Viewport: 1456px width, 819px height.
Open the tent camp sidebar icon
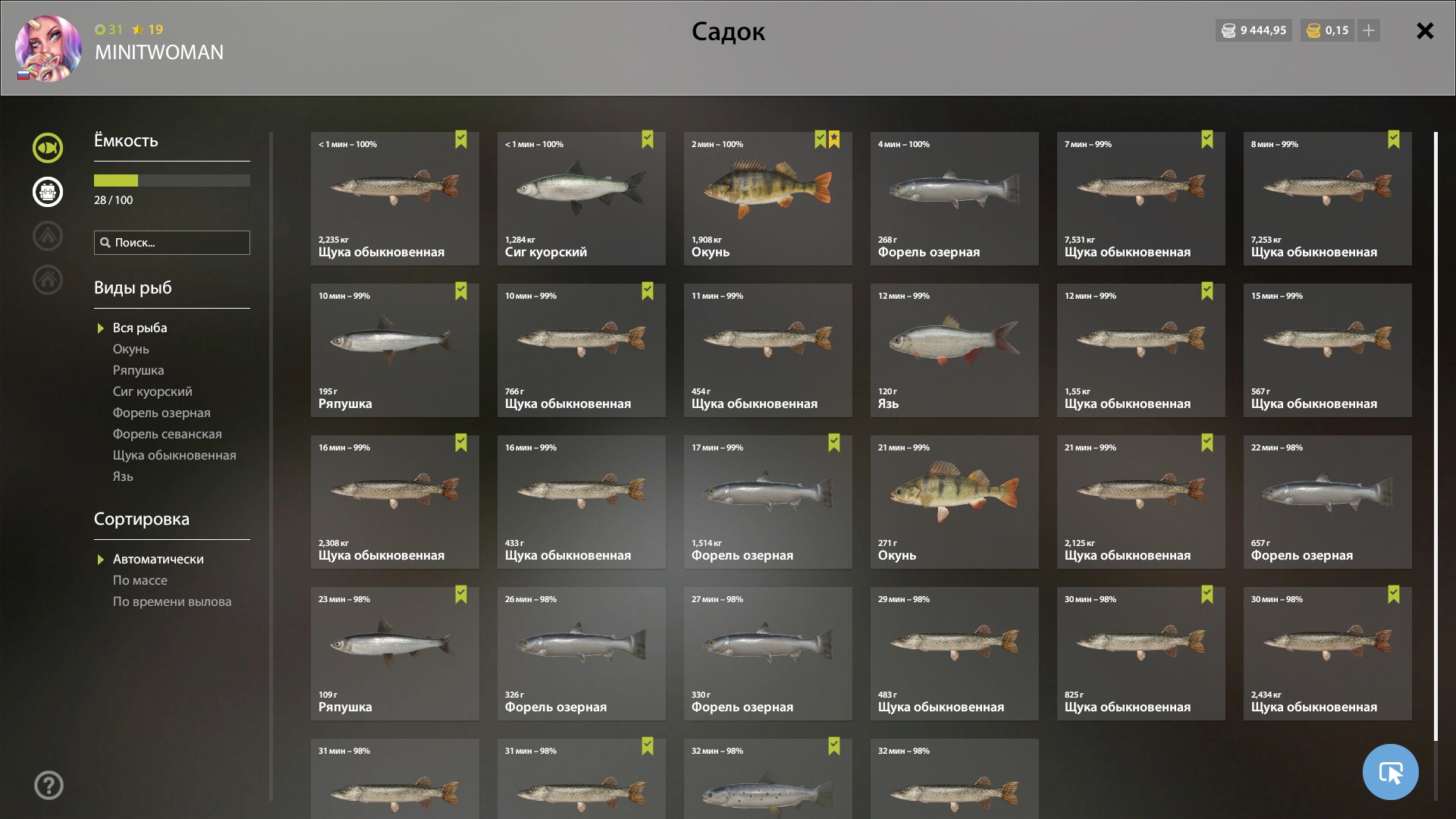[x=48, y=236]
